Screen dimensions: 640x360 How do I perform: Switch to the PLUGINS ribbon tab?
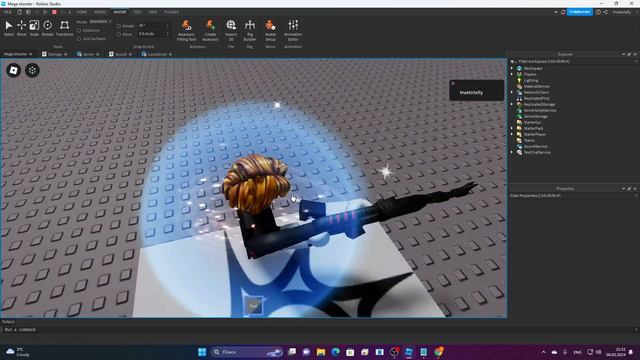[171, 12]
